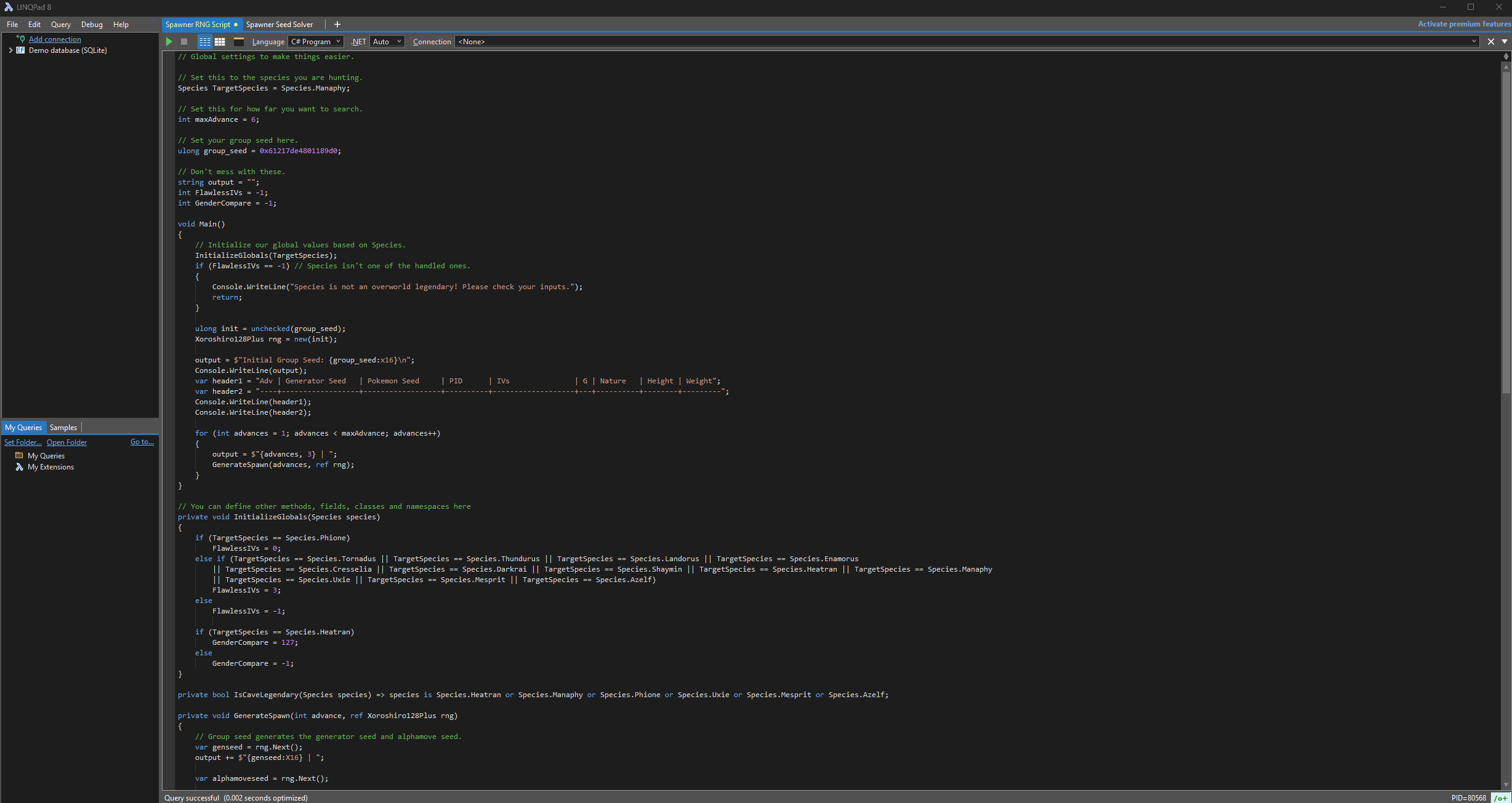1512x803 pixels.
Task: Click 'Xoroshiro128Plus rng = new(init);' line
Action: pyautogui.click(x=266, y=339)
